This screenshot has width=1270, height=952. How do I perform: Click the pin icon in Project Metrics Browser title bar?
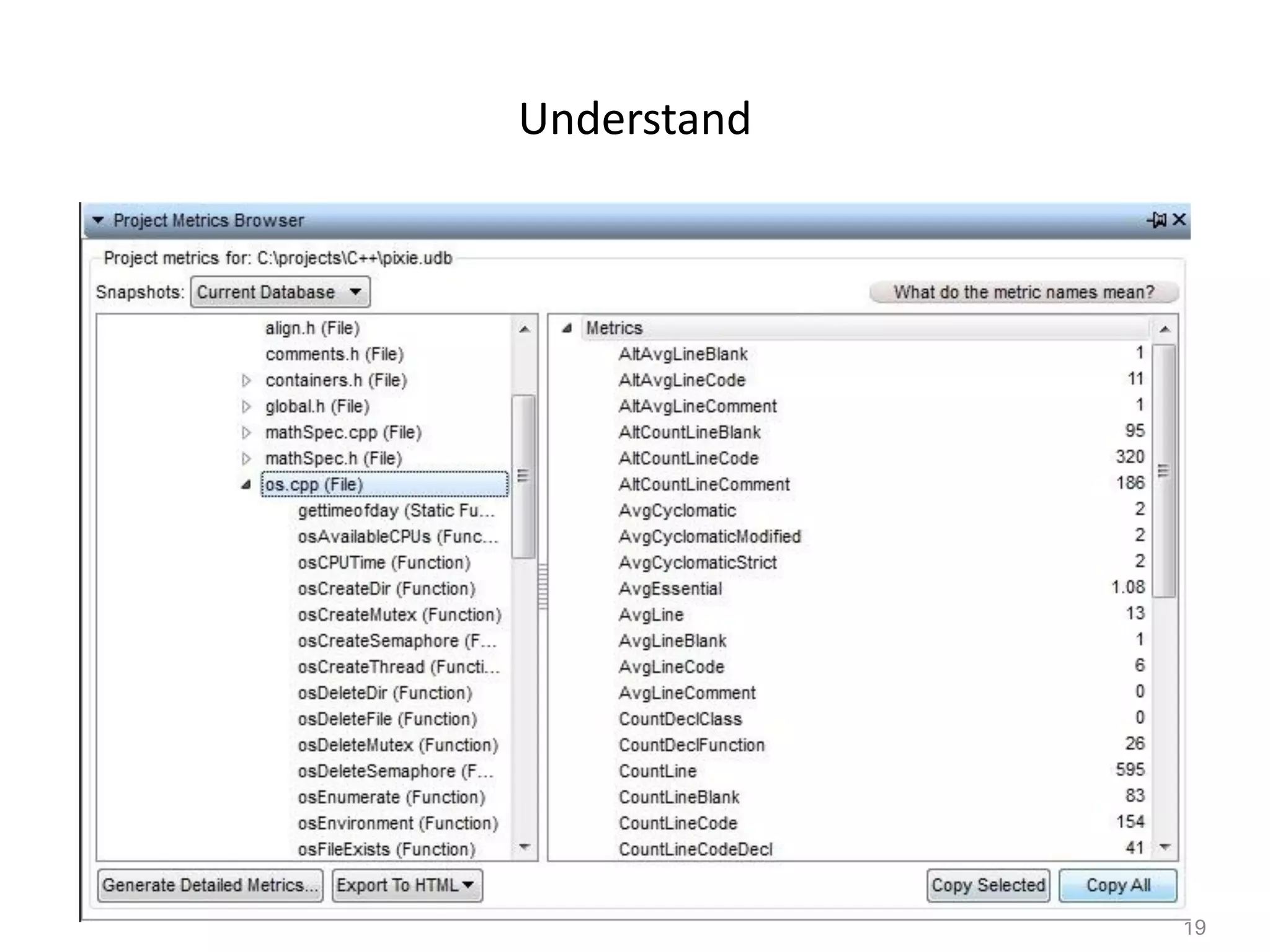tap(1157, 220)
